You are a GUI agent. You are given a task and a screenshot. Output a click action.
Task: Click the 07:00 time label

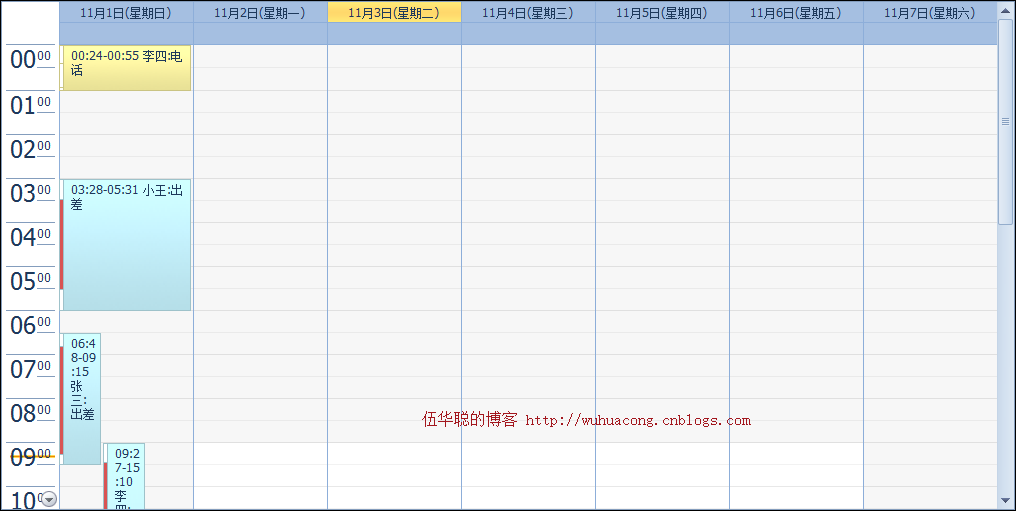coord(30,369)
